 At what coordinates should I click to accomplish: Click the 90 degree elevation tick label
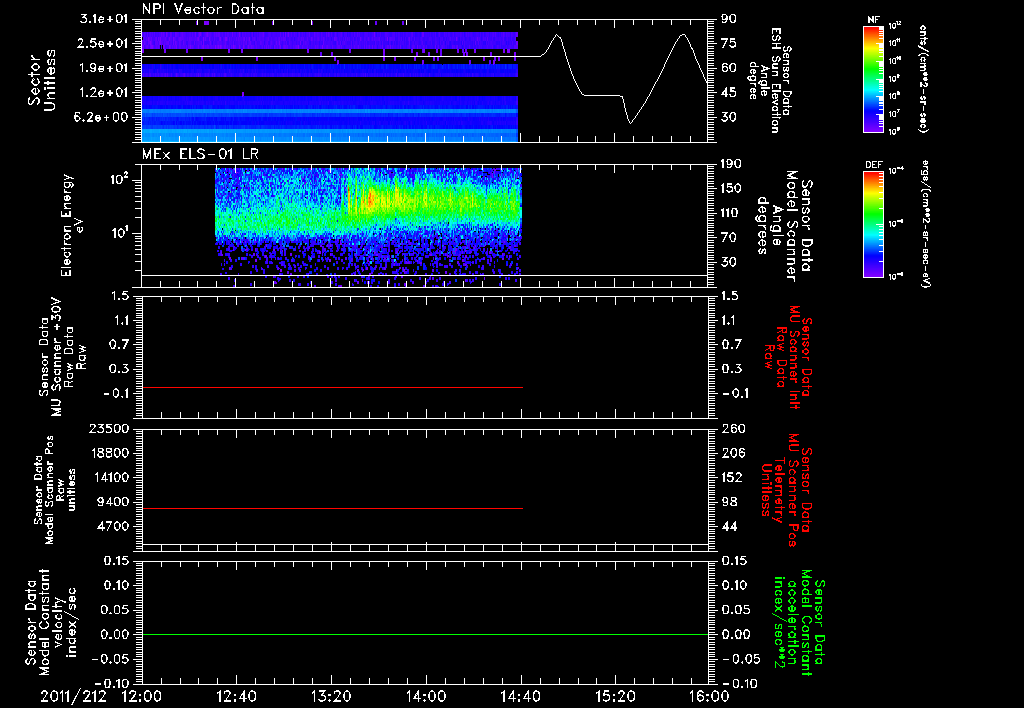729,18
